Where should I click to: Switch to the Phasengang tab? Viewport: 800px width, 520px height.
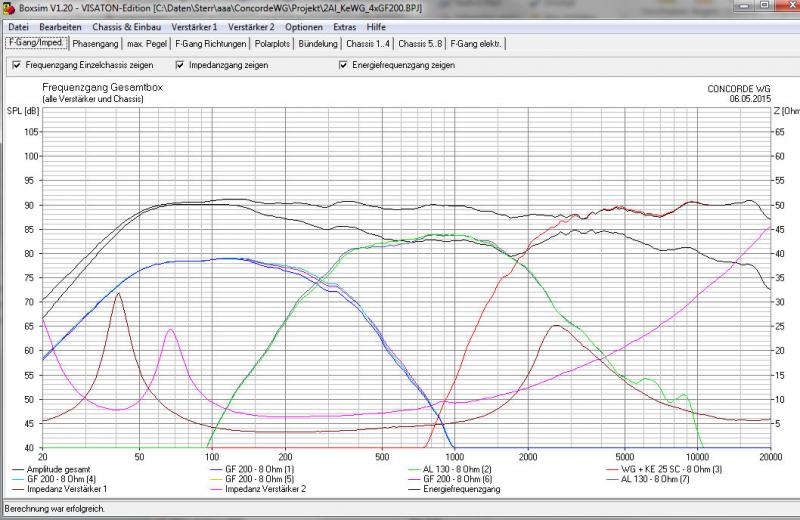pyautogui.click(x=95, y=44)
